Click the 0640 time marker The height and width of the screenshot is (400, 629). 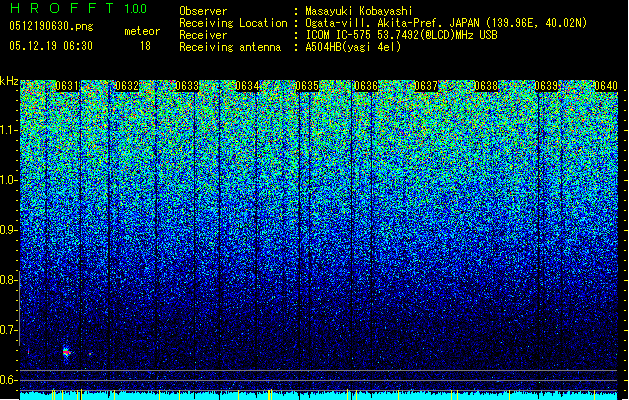606,86
